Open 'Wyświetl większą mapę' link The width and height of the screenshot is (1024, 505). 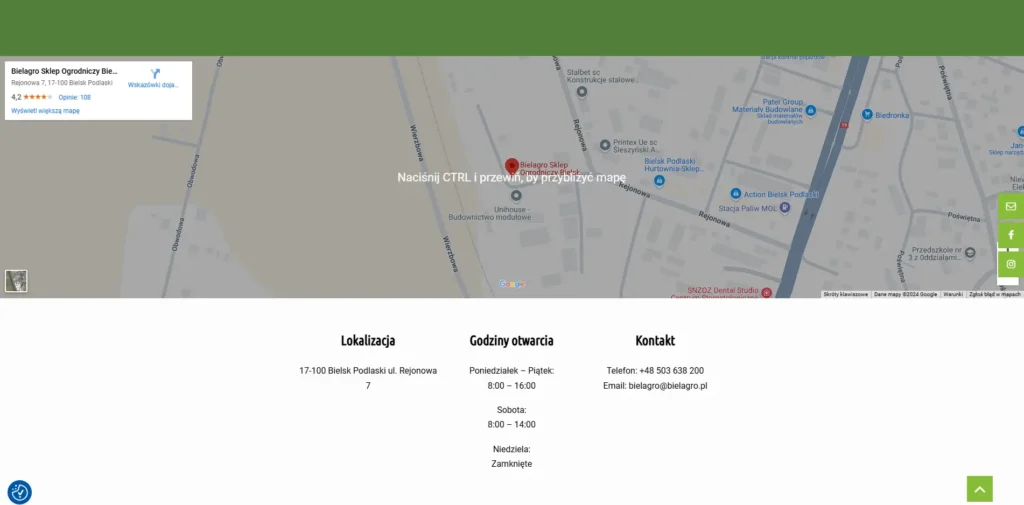click(x=45, y=111)
